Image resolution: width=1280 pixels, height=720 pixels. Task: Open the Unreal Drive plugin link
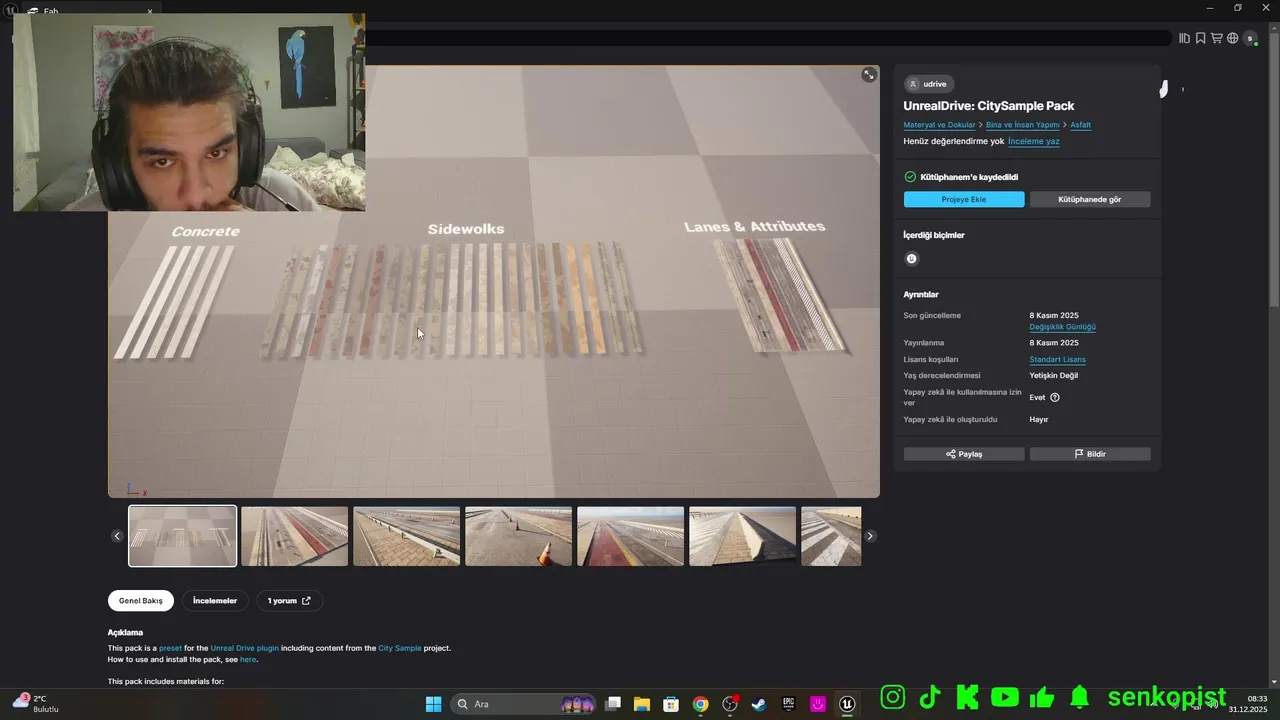(244, 648)
